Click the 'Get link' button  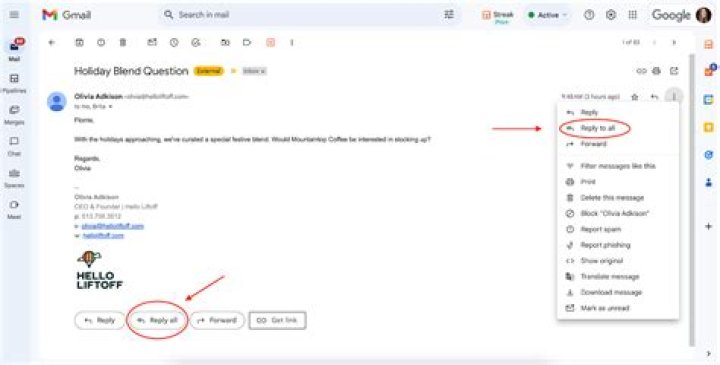pyautogui.click(x=277, y=320)
